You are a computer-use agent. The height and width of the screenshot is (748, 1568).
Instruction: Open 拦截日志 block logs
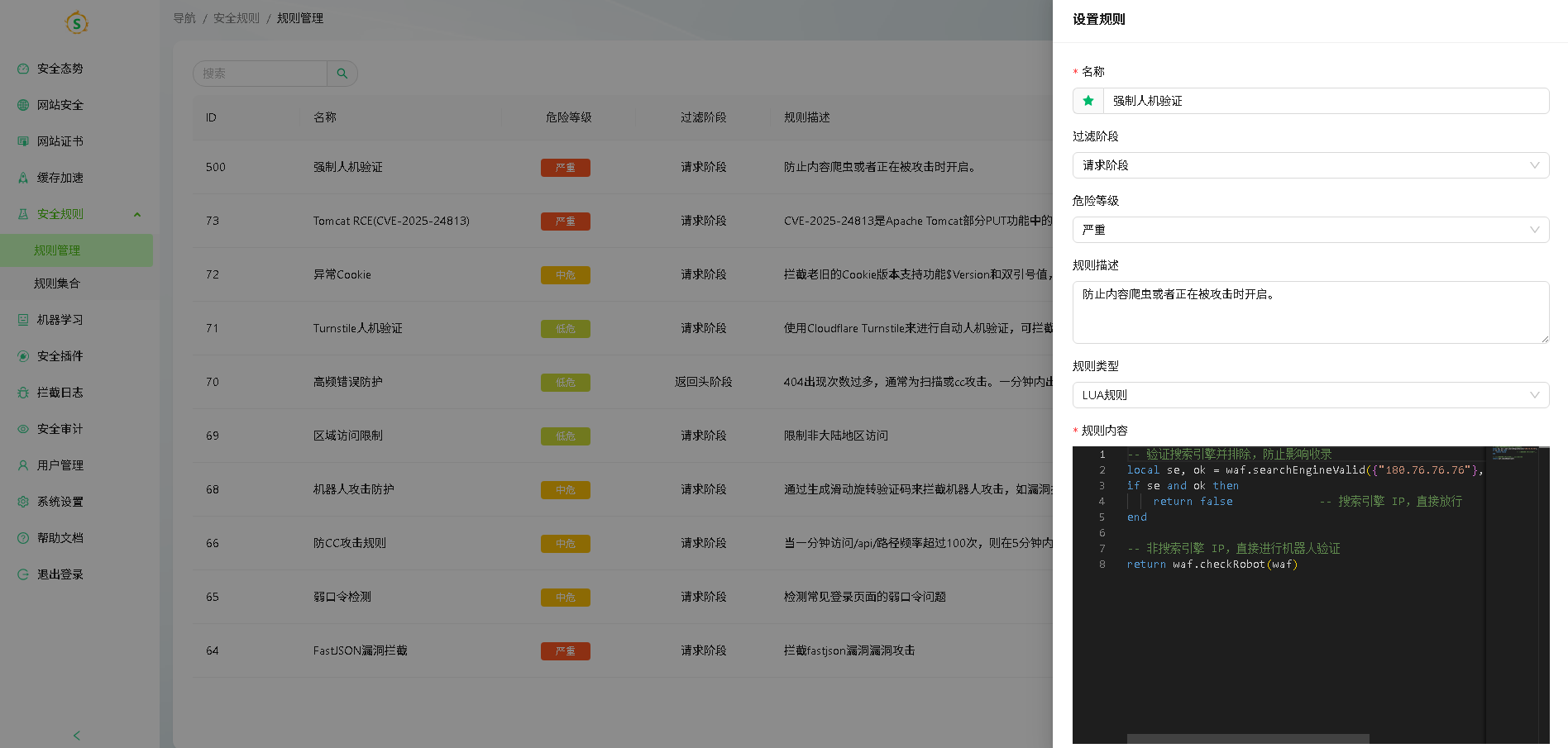(22, 393)
